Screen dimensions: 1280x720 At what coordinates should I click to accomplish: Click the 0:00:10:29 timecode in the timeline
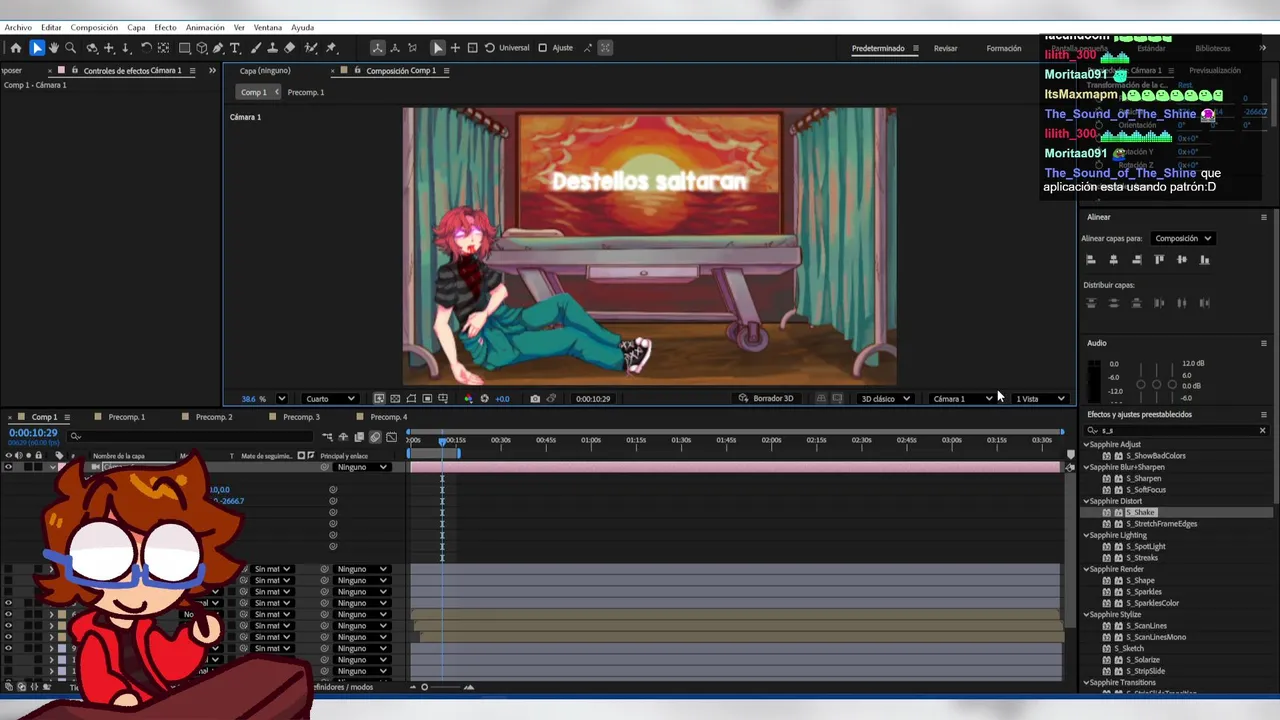33,433
